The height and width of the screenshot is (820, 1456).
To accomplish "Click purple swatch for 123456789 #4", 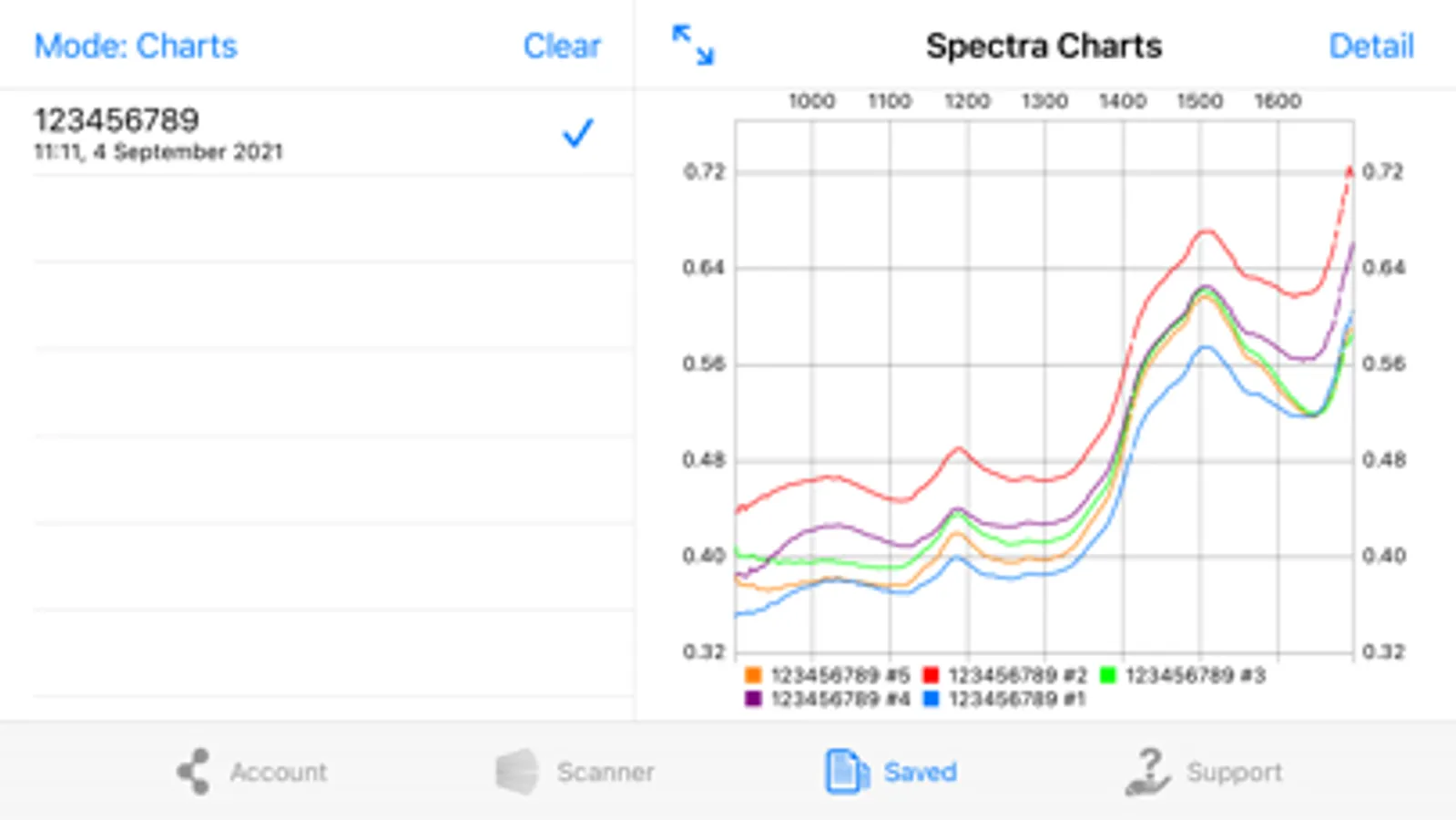I will pyautogui.click(x=753, y=699).
